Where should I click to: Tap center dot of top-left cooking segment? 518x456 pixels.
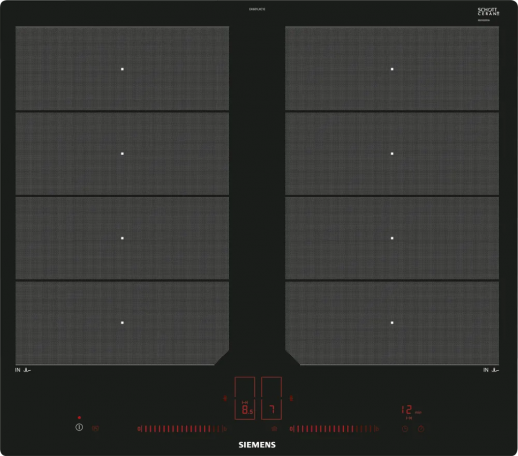coord(122,69)
